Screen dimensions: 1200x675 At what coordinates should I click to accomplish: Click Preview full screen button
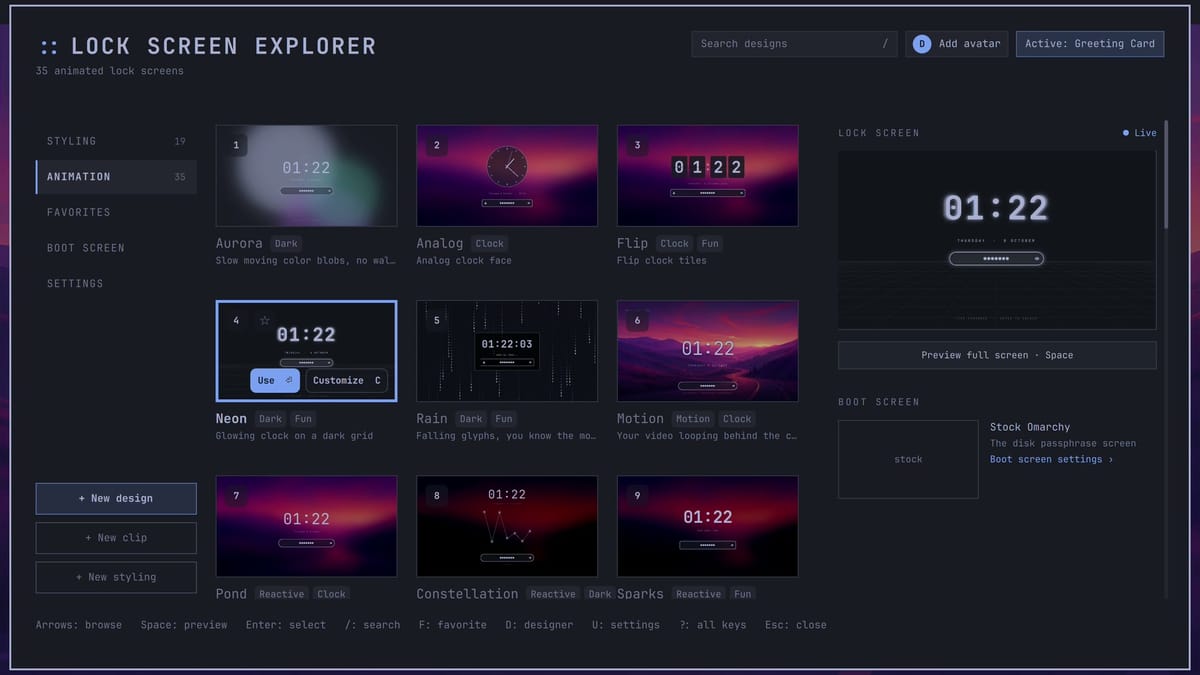997,355
